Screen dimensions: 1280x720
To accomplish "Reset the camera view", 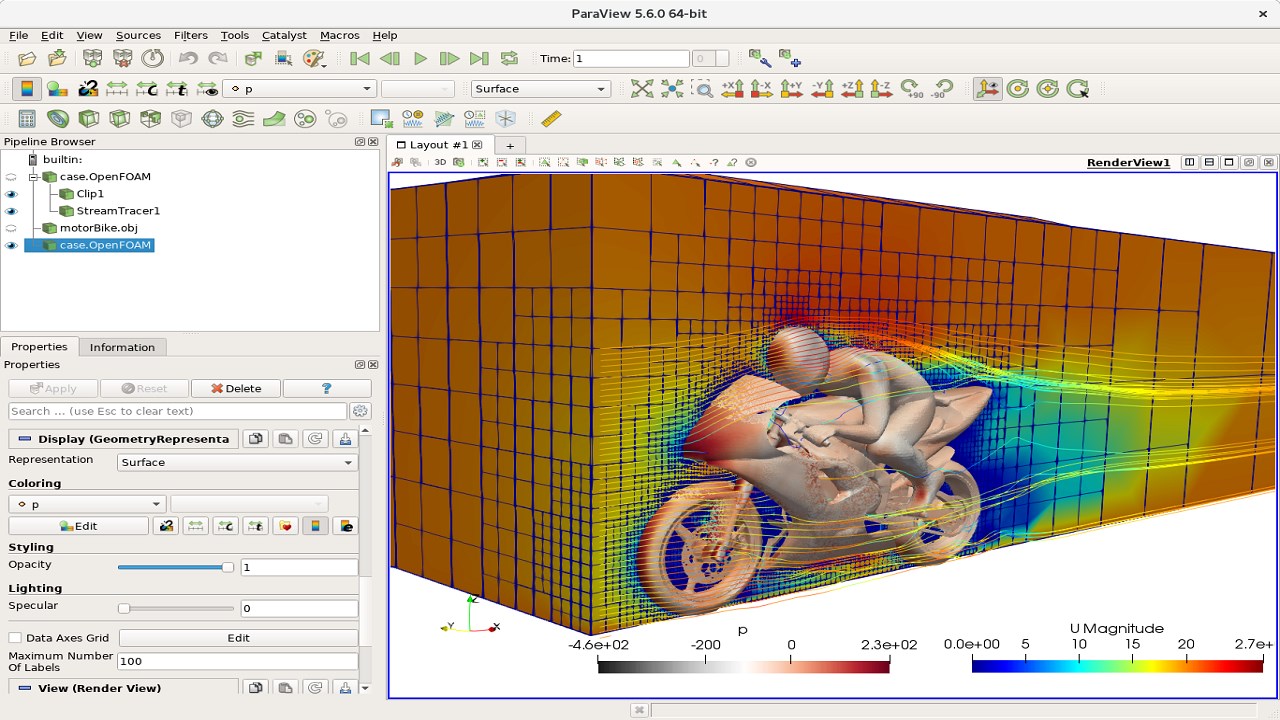I will point(642,89).
